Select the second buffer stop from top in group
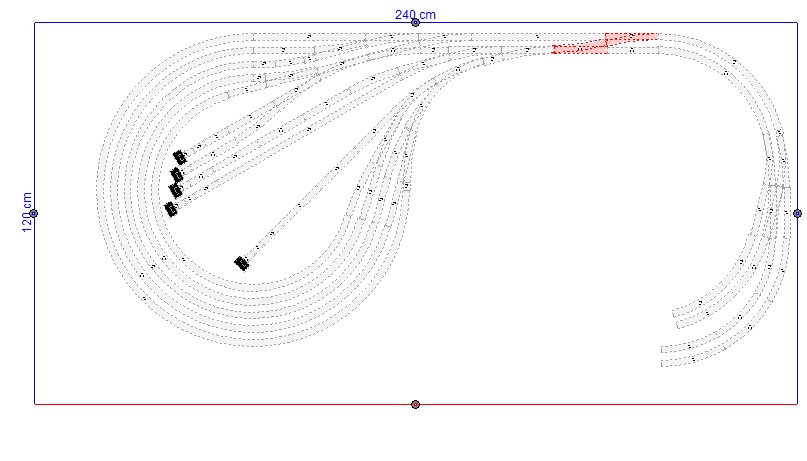 pyautogui.click(x=177, y=175)
